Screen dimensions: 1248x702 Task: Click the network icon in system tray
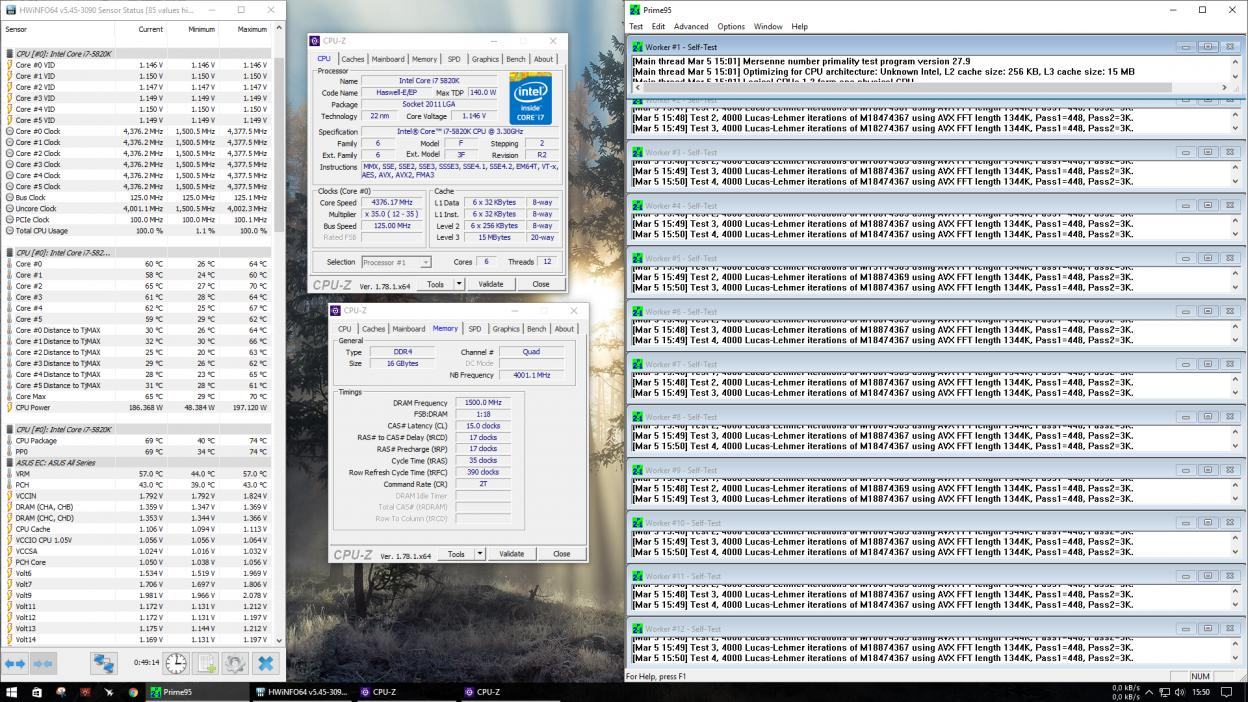(1164, 692)
